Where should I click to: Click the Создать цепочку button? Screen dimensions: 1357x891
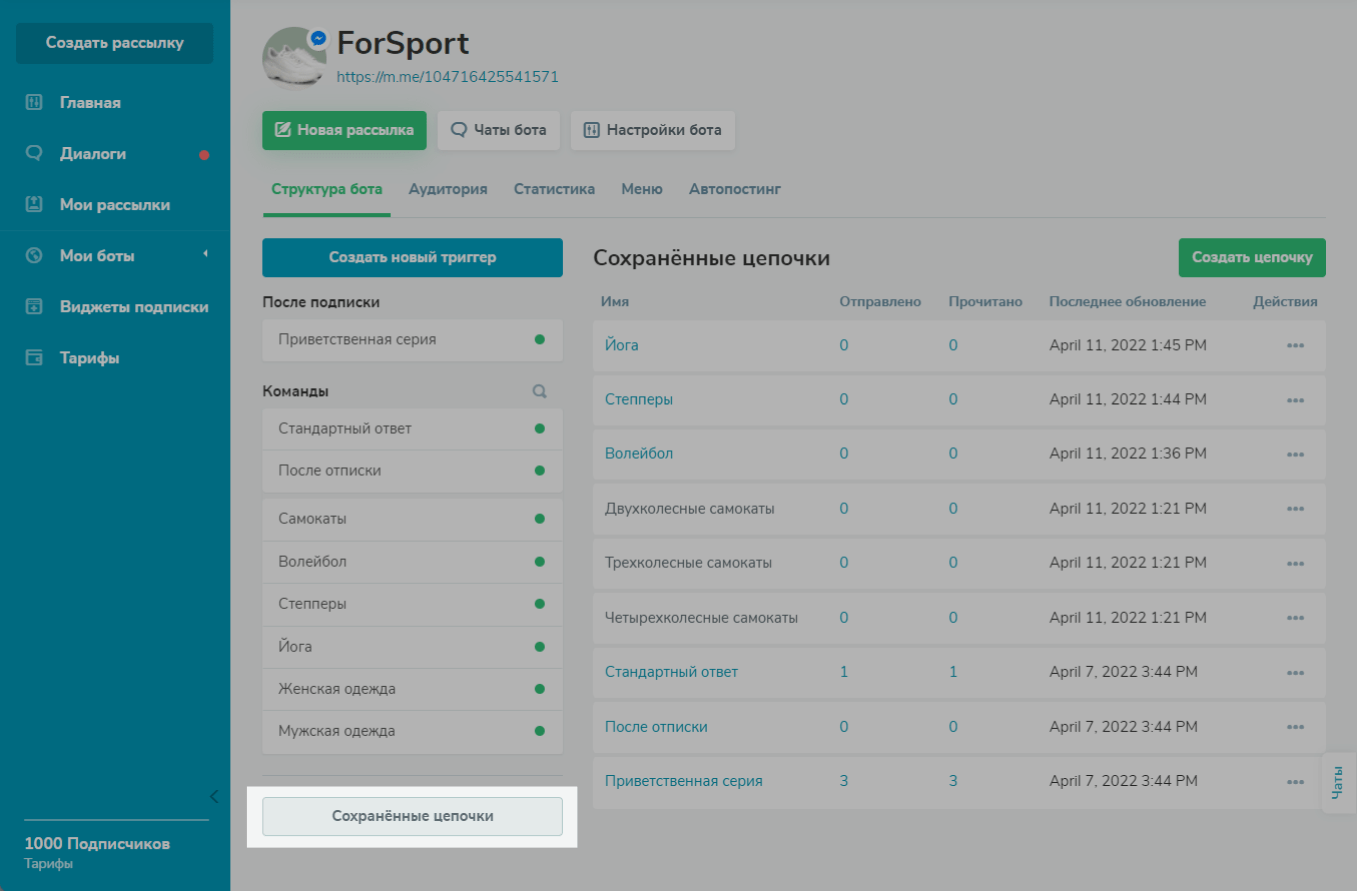(1251, 257)
